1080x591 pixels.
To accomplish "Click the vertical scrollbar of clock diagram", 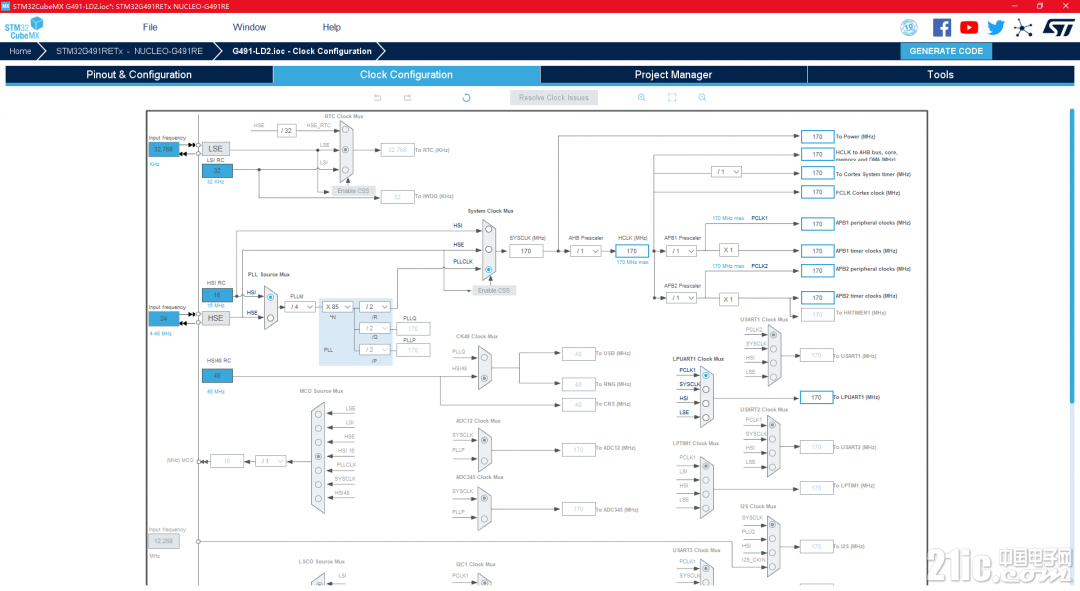I will coord(1072,255).
